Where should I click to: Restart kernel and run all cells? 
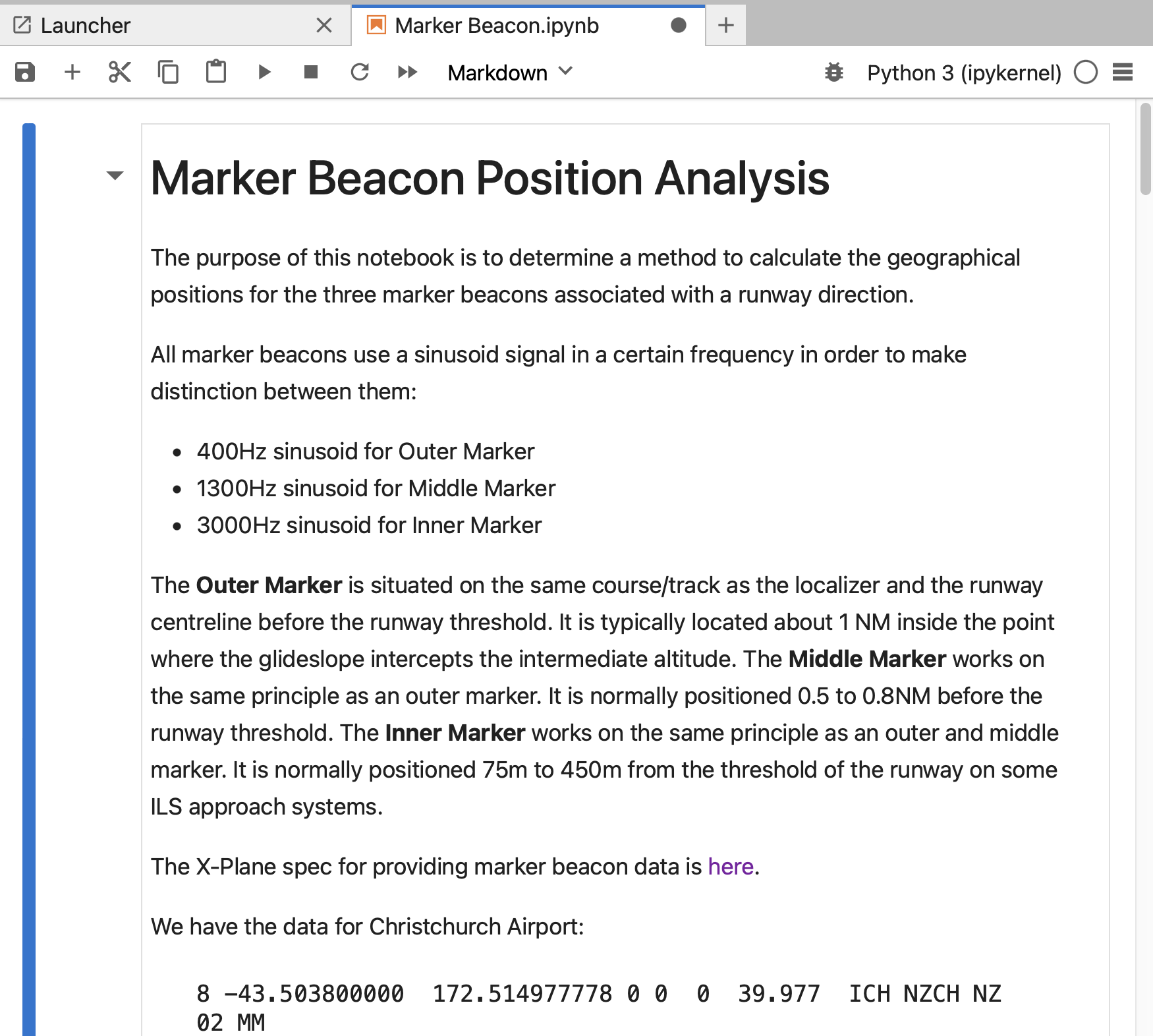[x=407, y=72]
